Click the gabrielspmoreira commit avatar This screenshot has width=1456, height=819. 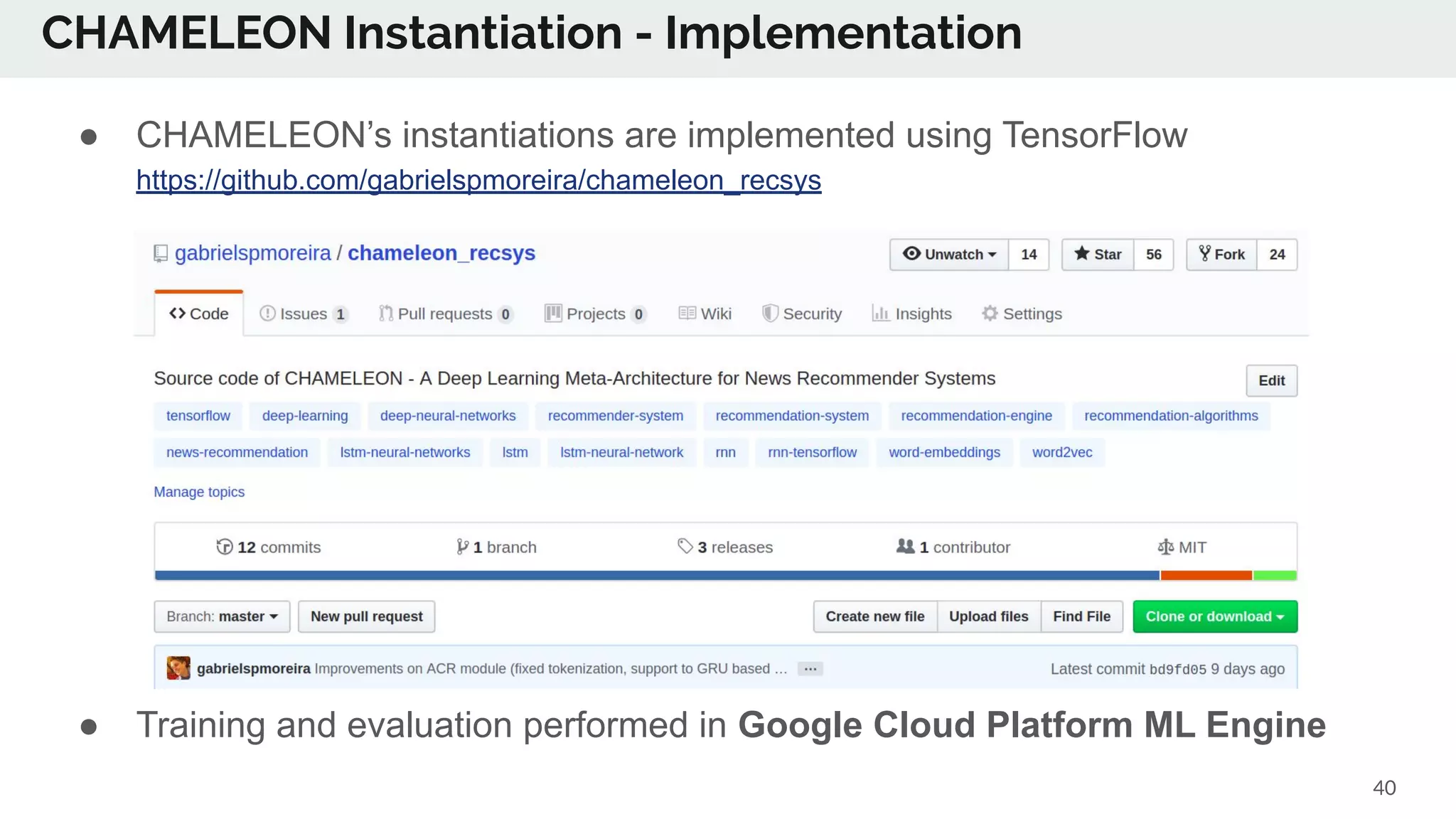[178, 668]
